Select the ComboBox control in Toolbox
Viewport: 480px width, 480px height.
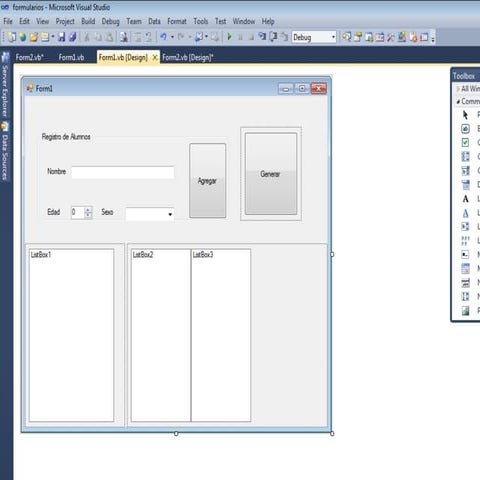pos(465,171)
